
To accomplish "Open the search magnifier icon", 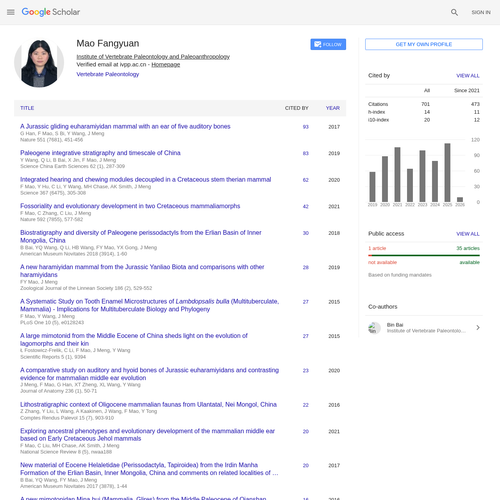I will pos(454,12).
